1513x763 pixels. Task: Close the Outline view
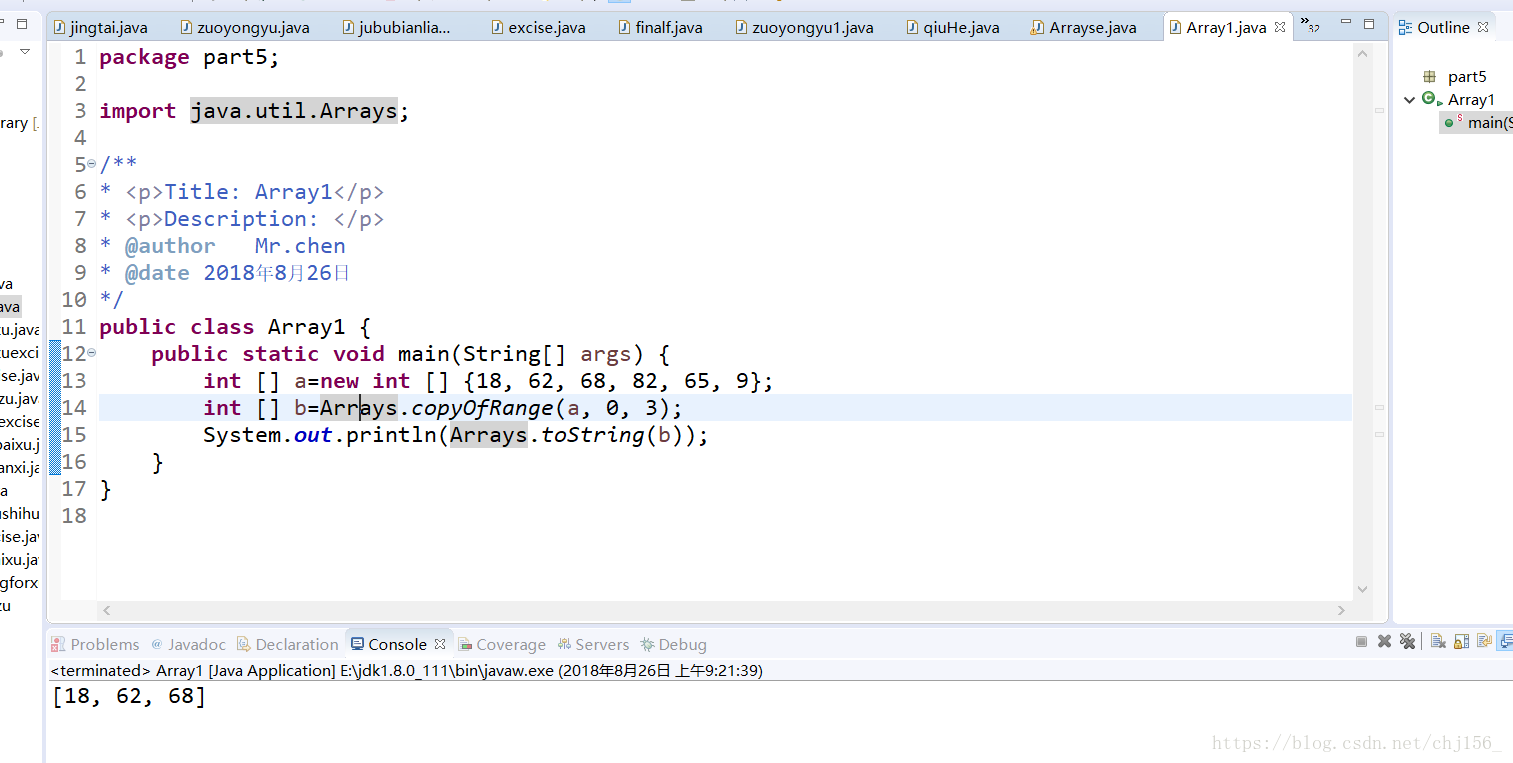tap(1483, 27)
